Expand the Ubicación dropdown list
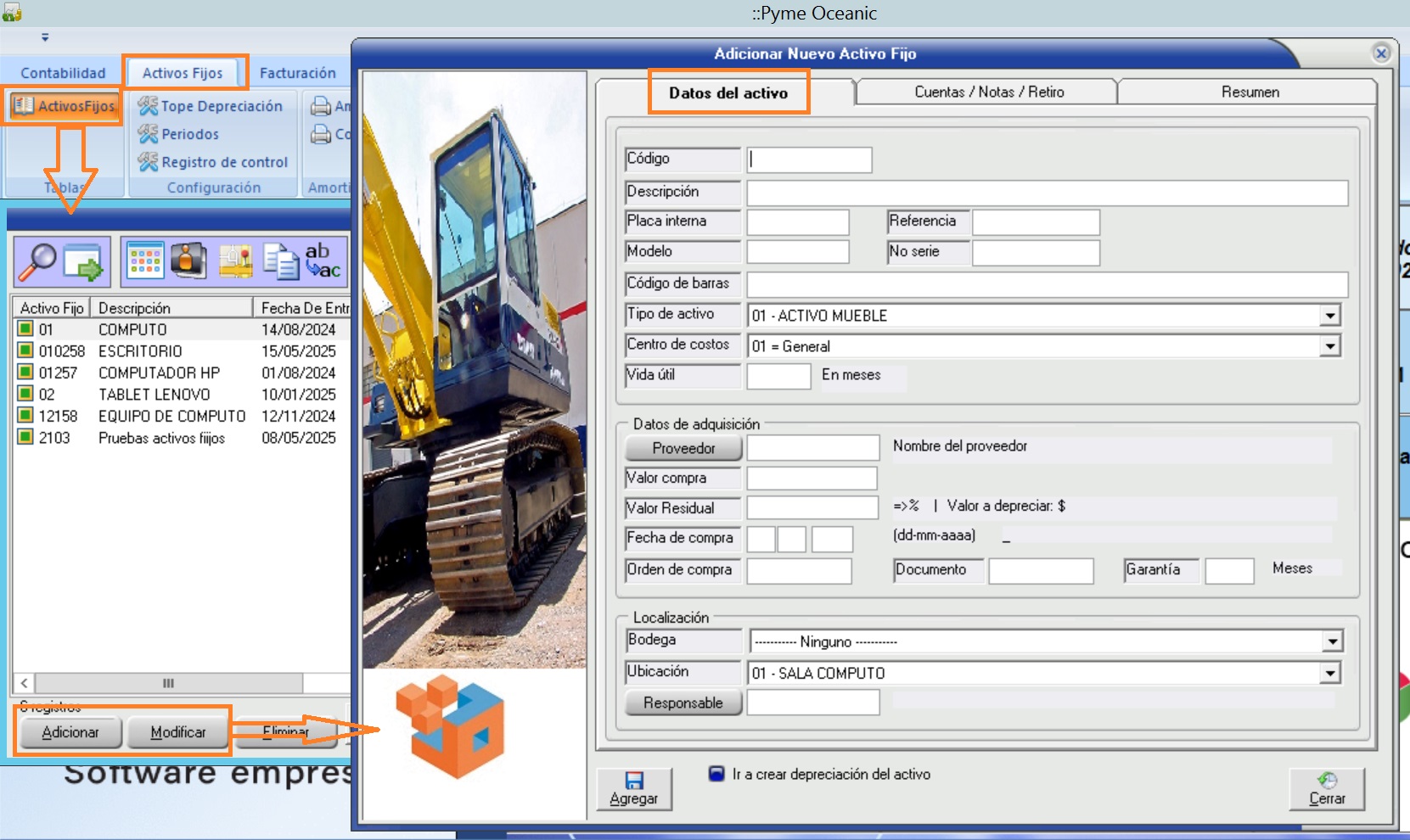1410x840 pixels. [x=1329, y=674]
